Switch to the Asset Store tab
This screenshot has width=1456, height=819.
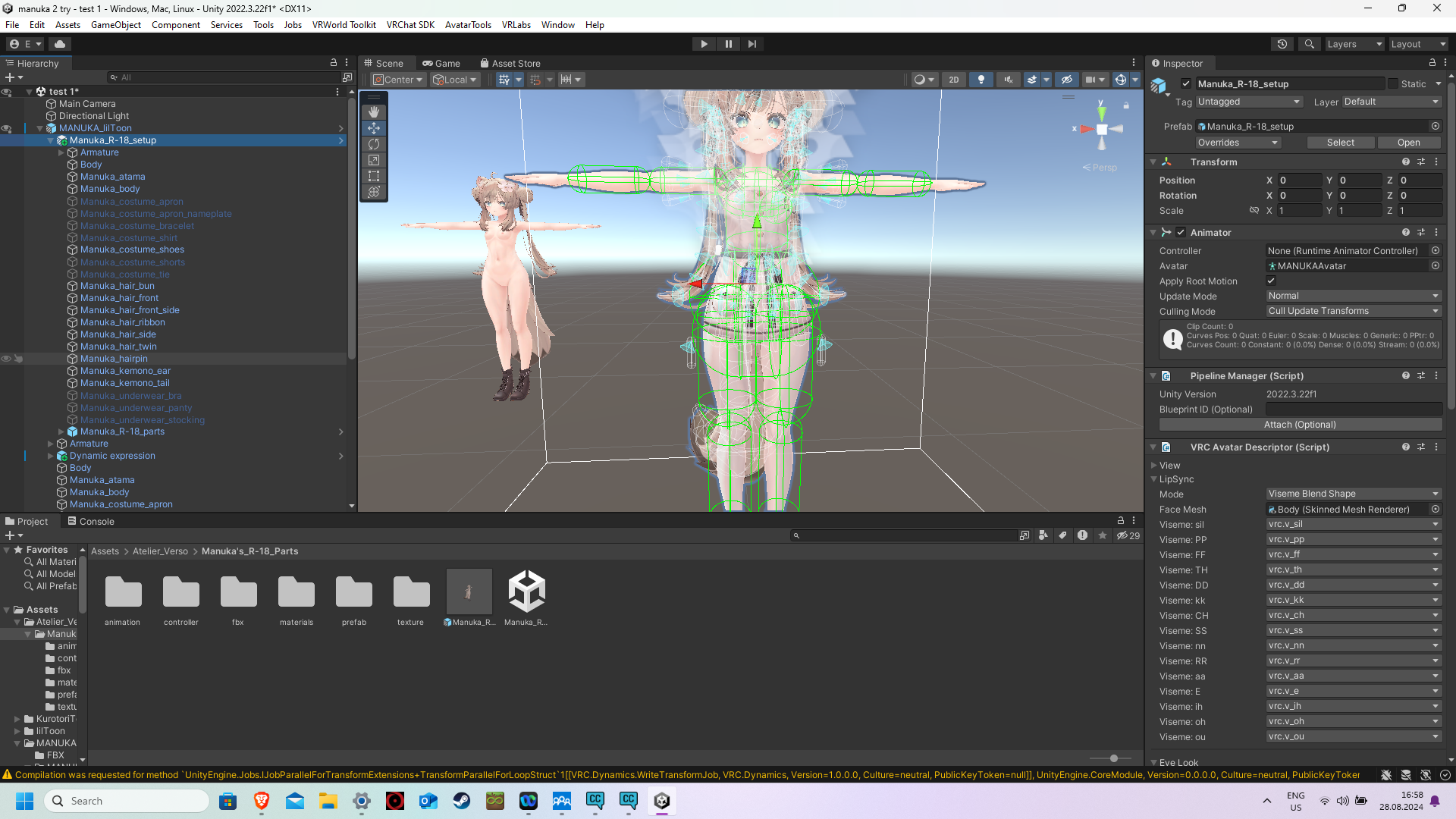point(510,64)
